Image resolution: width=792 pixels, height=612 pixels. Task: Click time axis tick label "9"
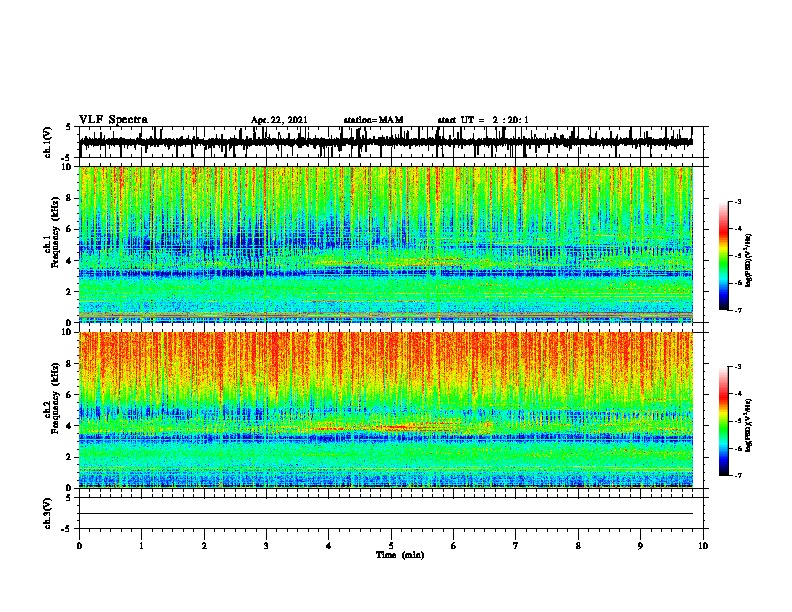(x=640, y=546)
